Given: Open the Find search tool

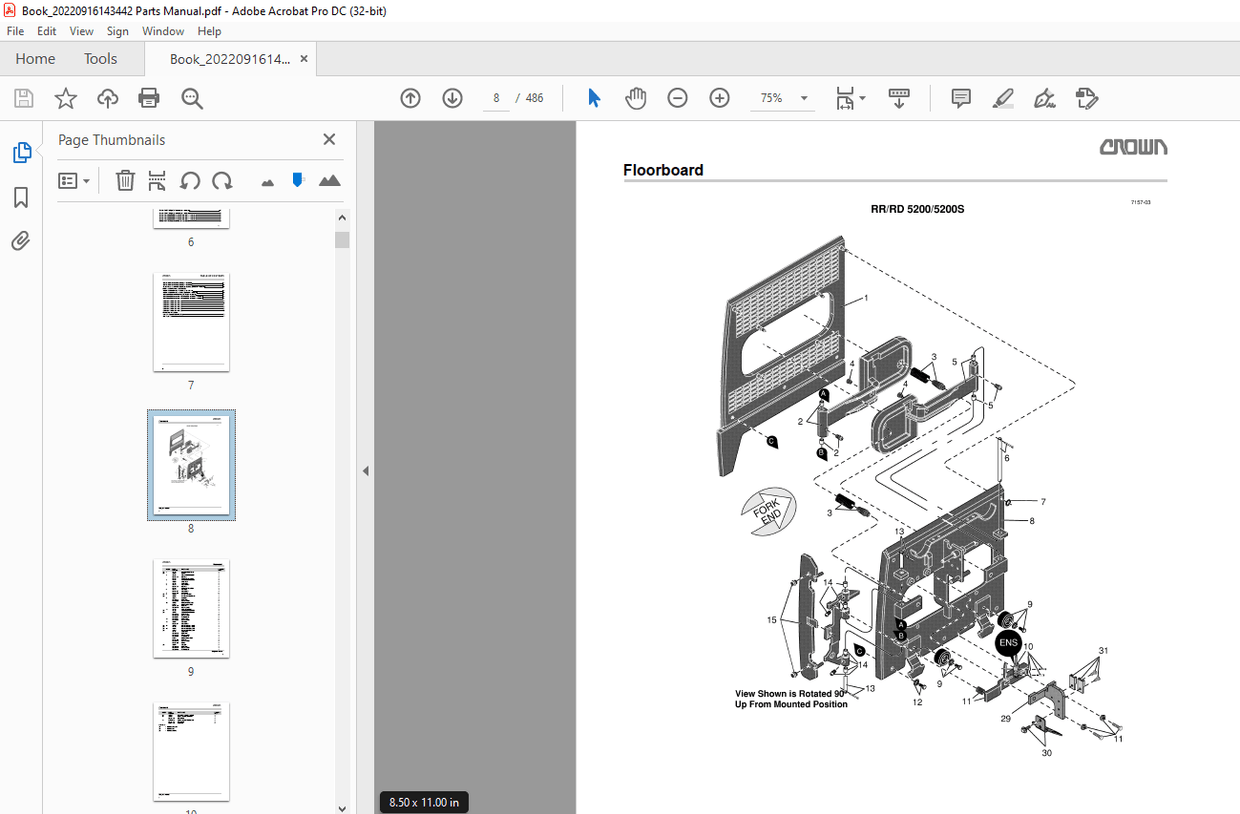Looking at the screenshot, I should 191,98.
